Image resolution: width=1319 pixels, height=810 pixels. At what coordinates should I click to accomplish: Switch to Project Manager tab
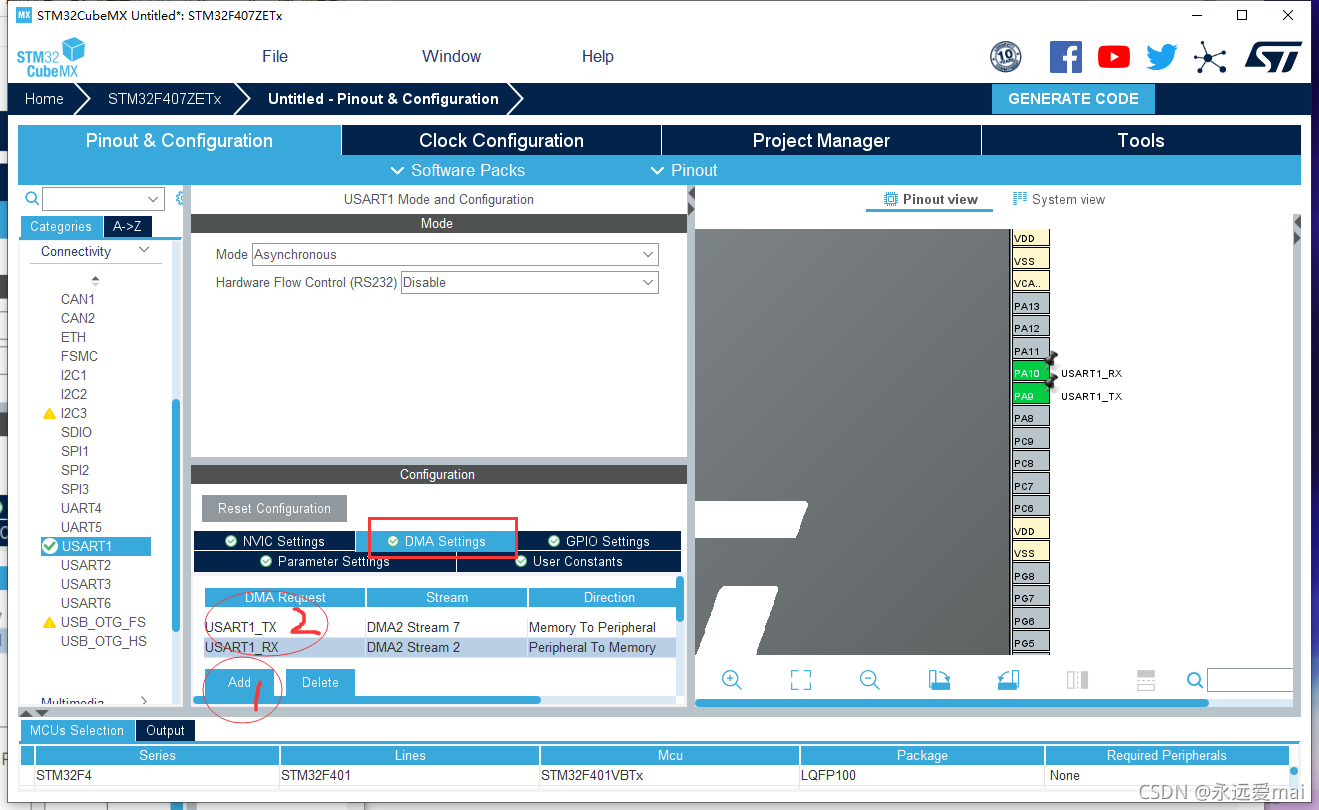point(821,140)
